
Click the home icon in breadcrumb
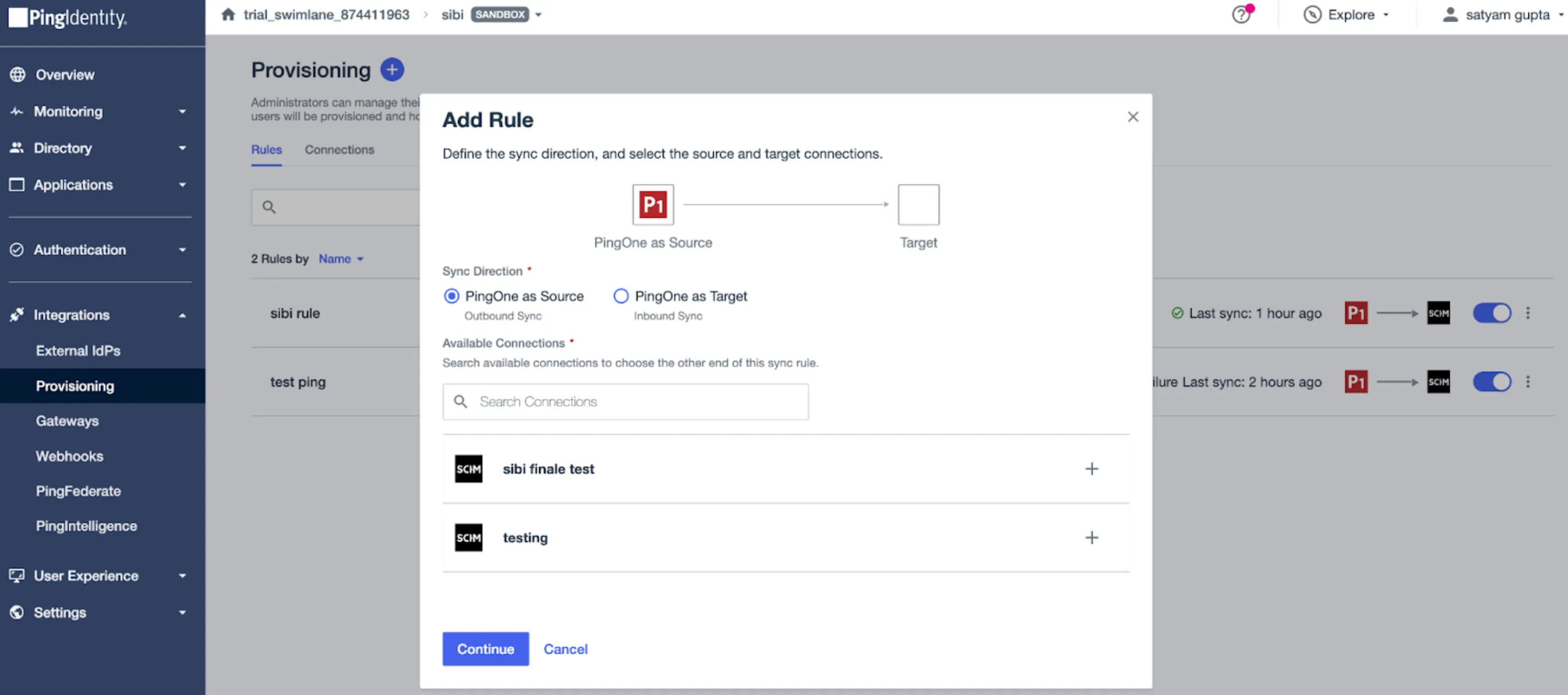coord(228,14)
